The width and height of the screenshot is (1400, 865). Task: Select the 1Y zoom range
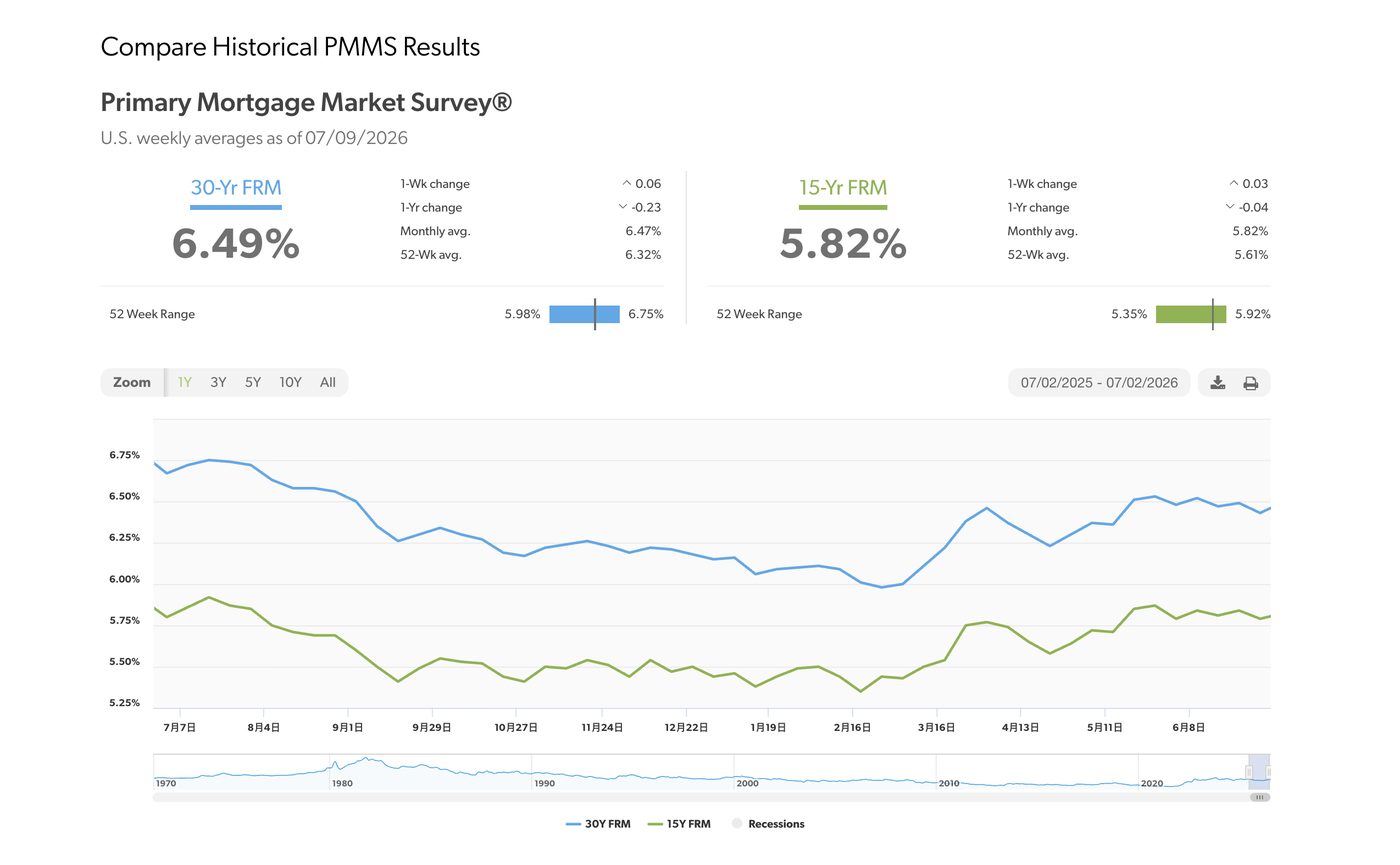click(185, 382)
